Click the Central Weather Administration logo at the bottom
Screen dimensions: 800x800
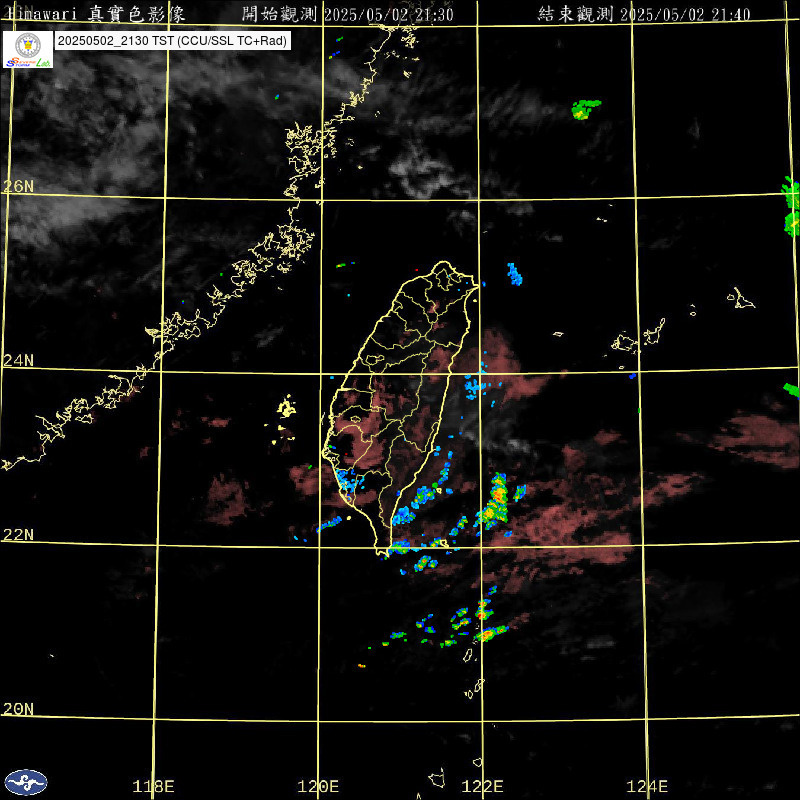[x=26, y=782]
